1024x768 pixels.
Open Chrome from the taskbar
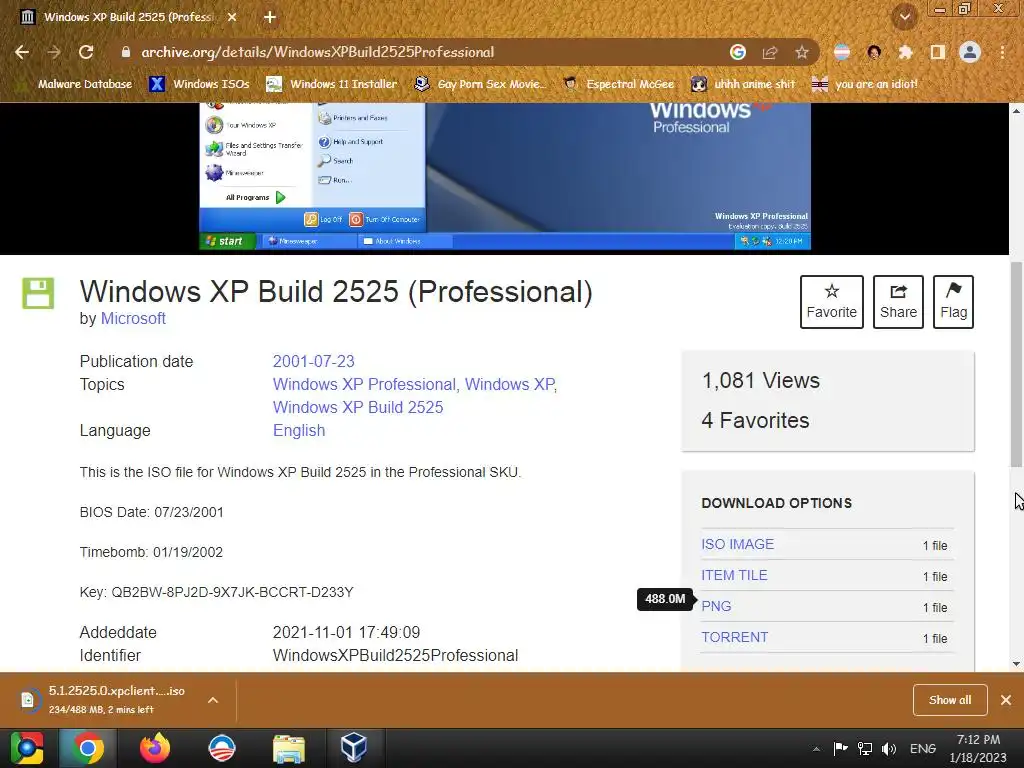[88, 748]
